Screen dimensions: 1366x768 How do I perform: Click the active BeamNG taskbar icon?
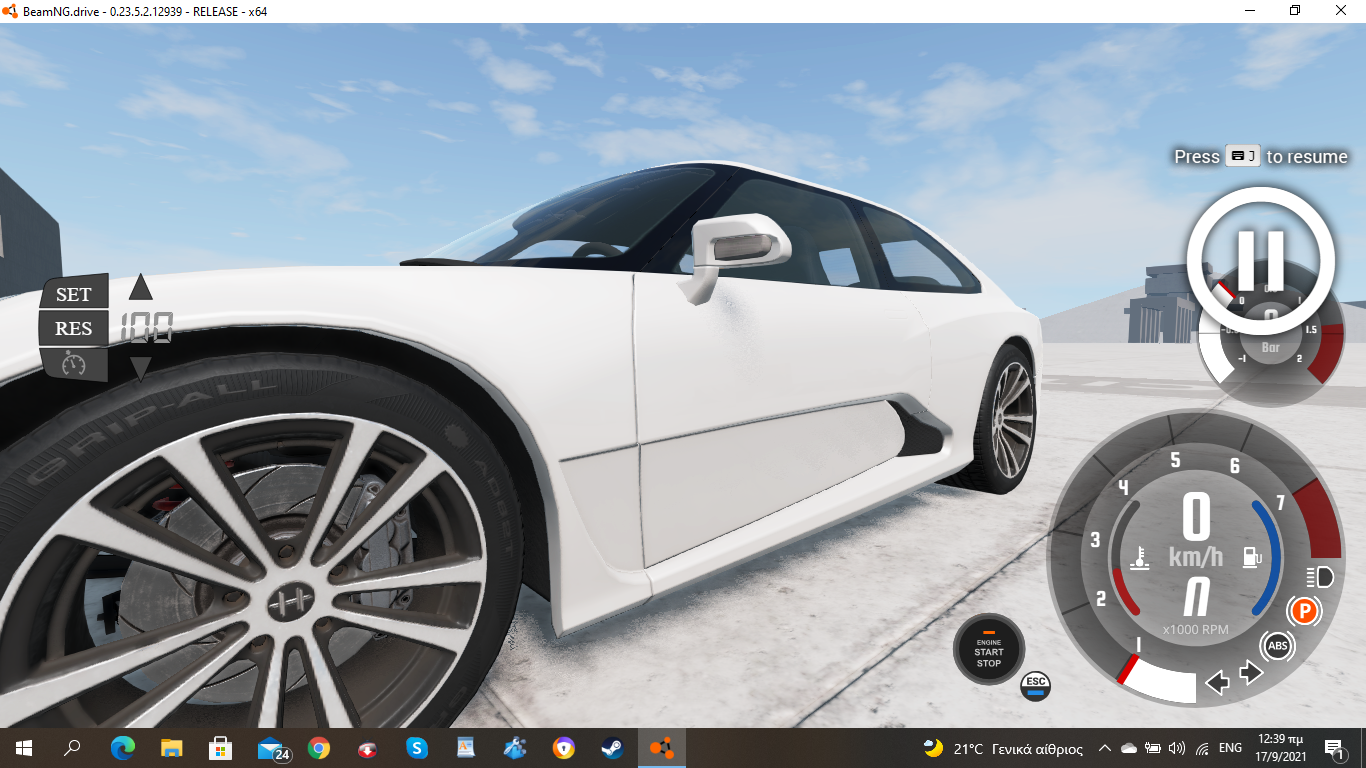pos(661,747)
